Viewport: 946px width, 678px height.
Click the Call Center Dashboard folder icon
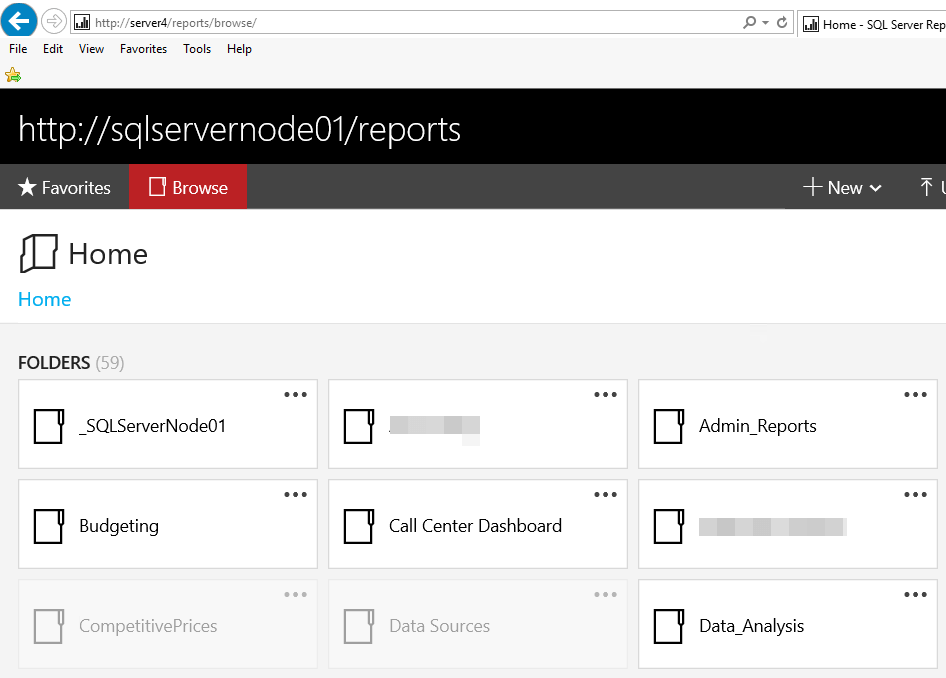pos(359,527)
